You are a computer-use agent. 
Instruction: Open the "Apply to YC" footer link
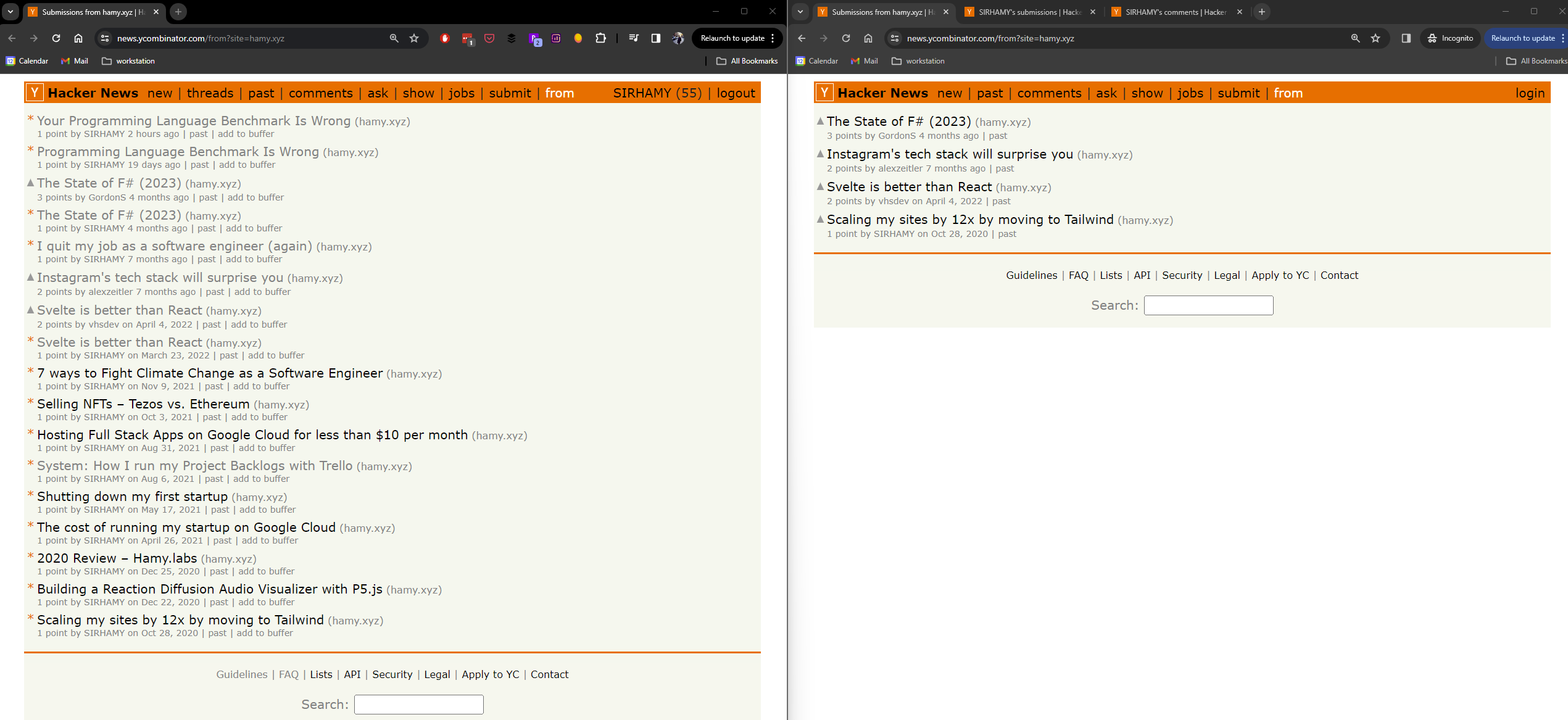pyautogui.click(x=490, y=674)
